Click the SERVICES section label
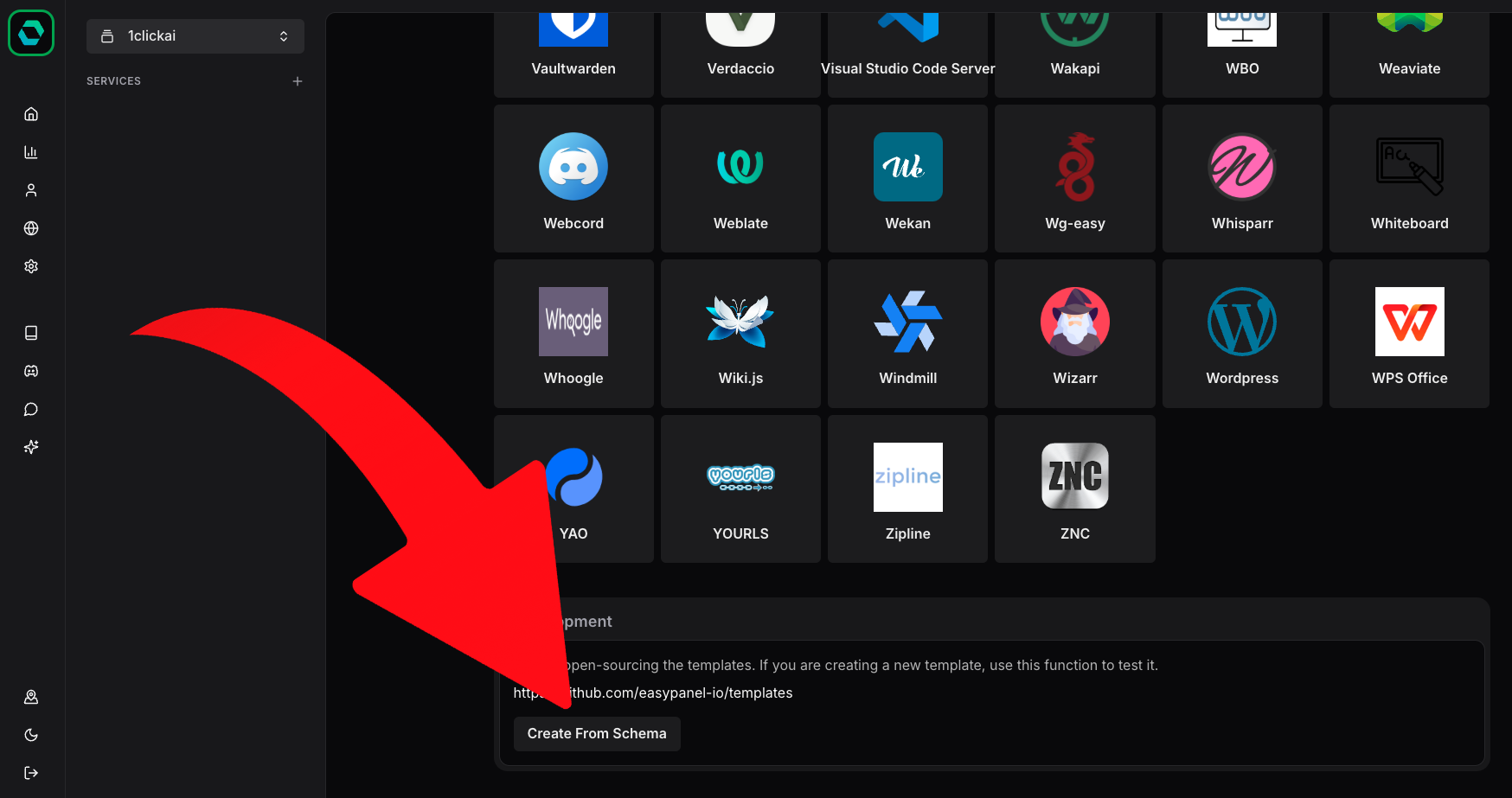This screenshot has height=798, width=1512. (x=113, y=81)
